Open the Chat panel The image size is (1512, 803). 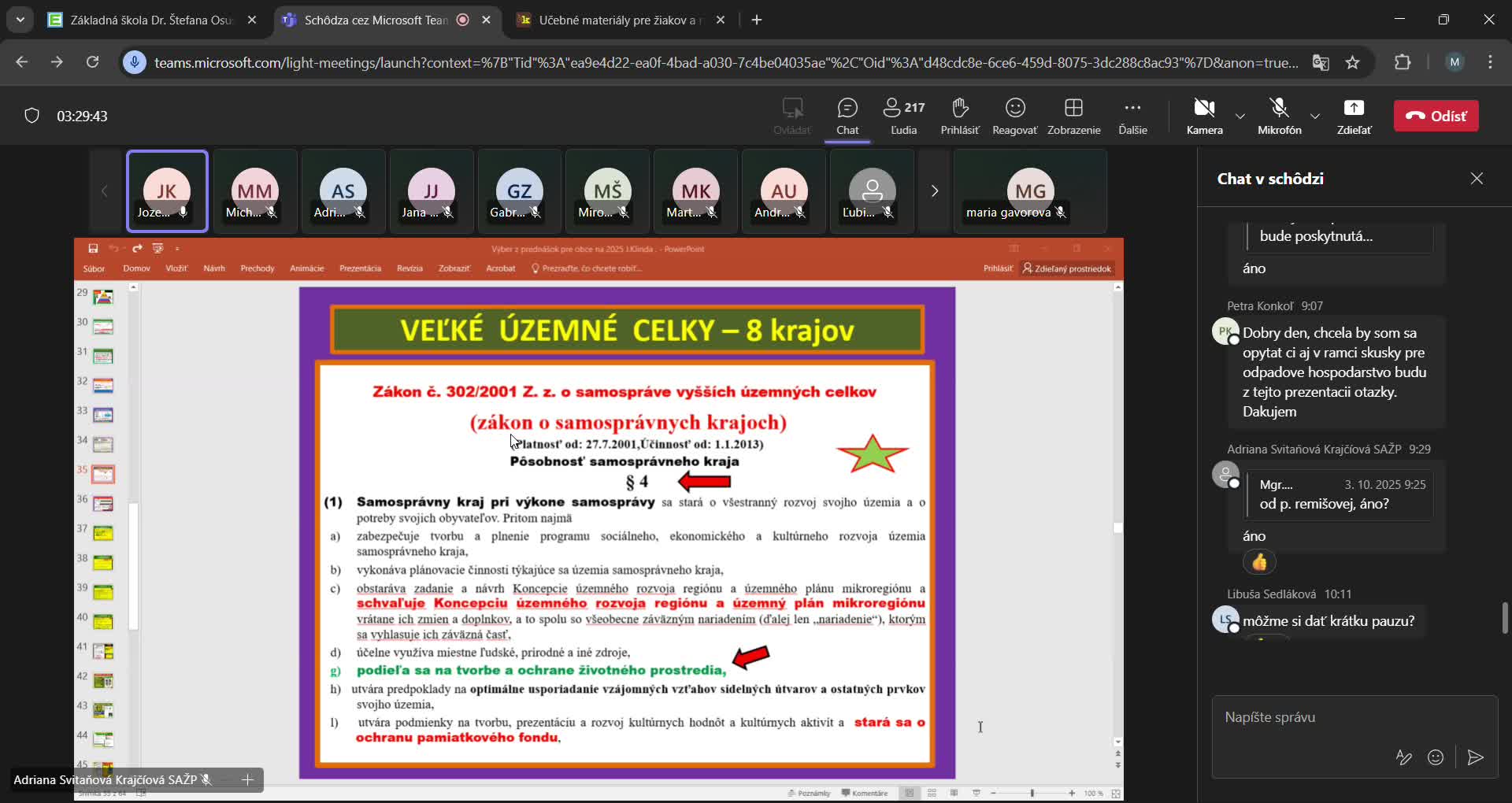click(x=847, y=116)
